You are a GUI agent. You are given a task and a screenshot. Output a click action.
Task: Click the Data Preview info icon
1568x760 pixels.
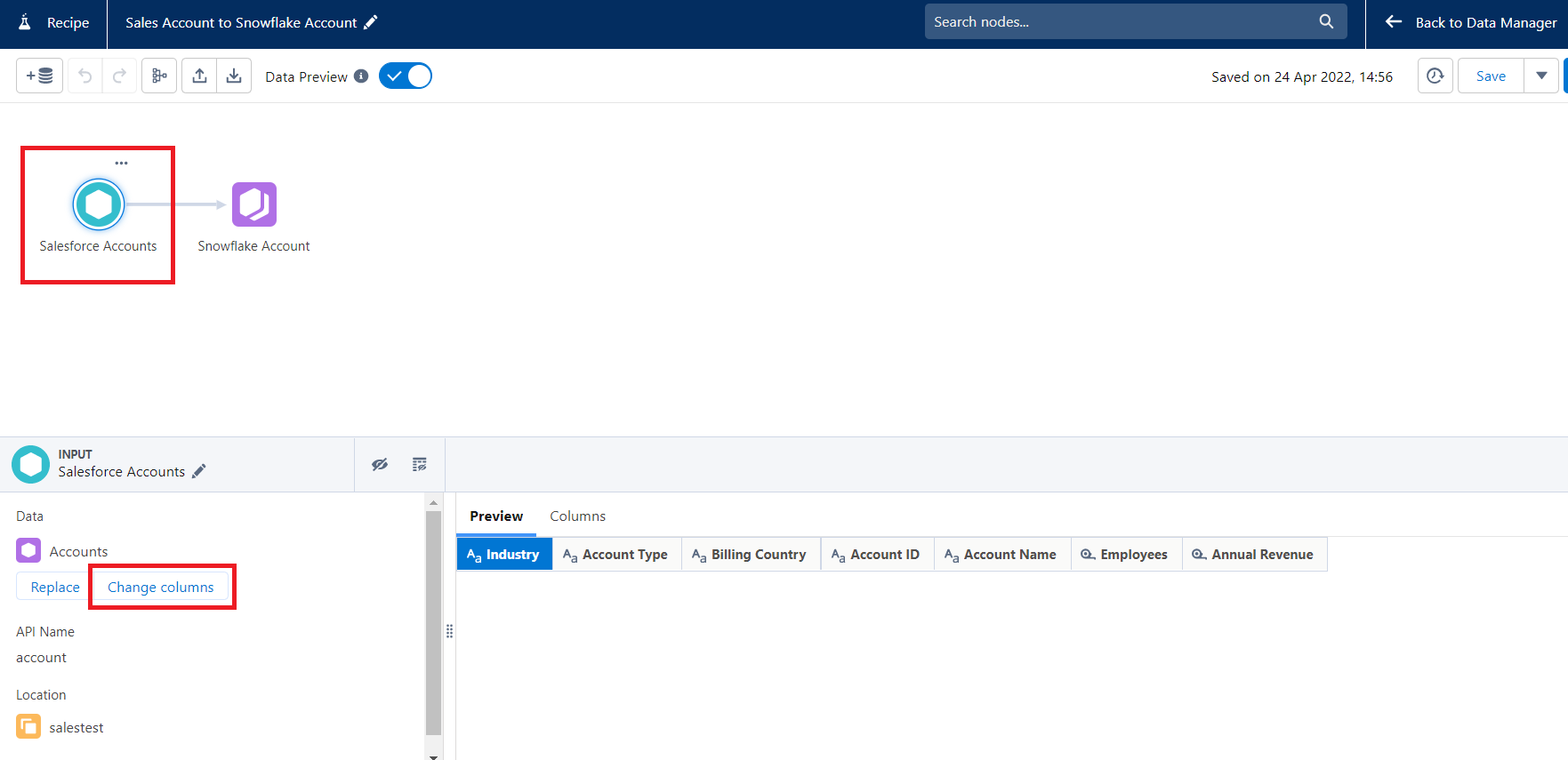[361, 76]
